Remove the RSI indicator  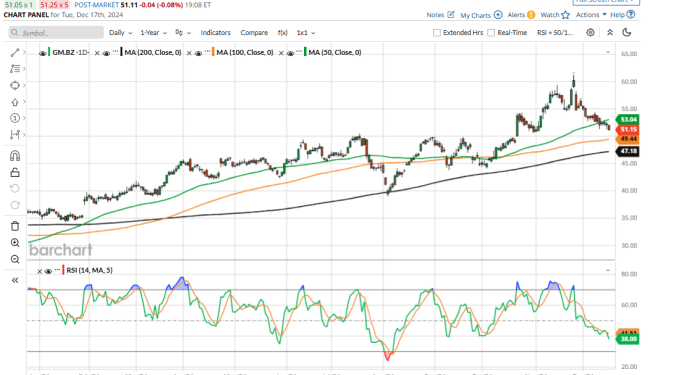(40, 271)
